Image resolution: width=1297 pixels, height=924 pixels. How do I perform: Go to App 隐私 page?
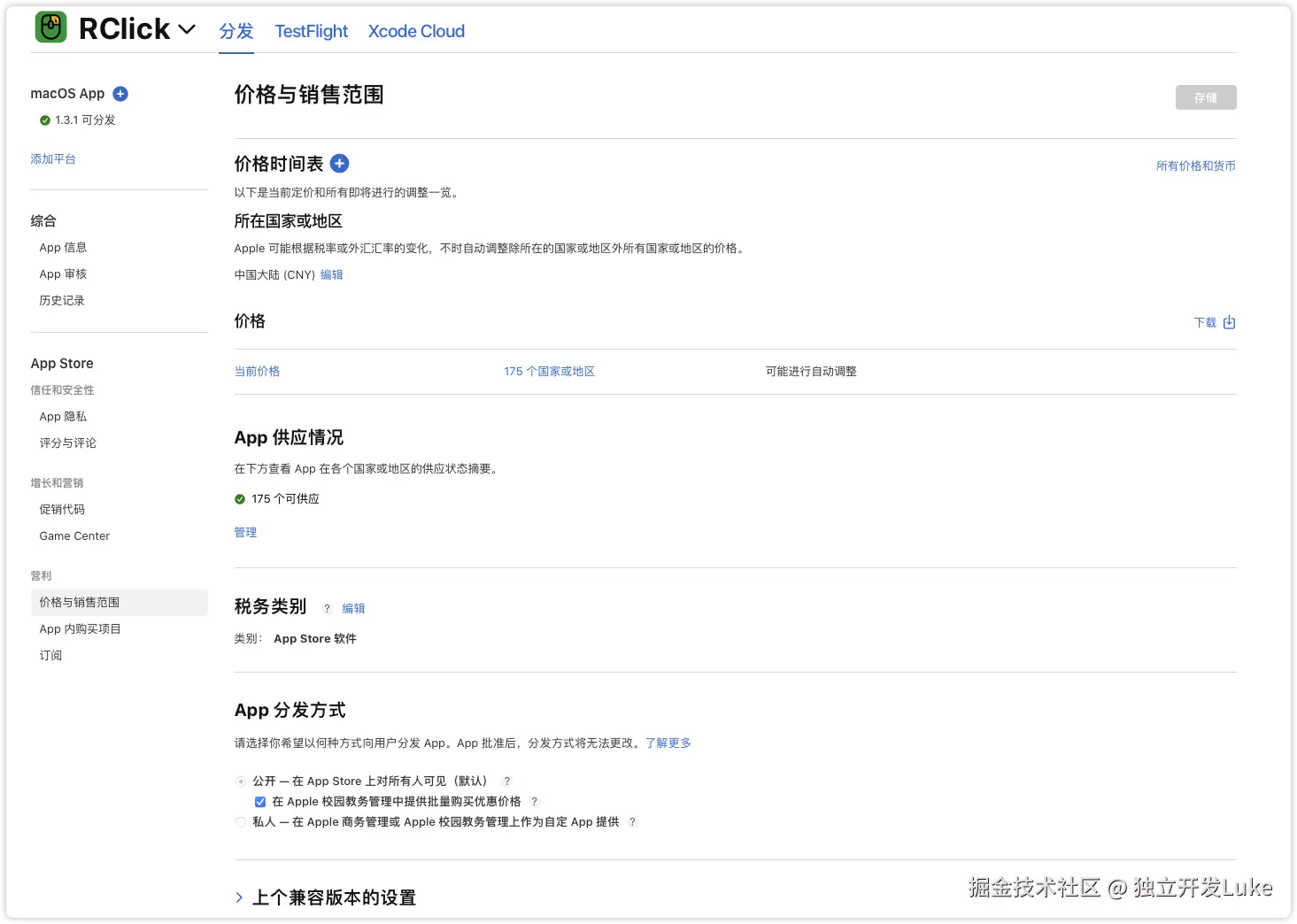point(63,417)
